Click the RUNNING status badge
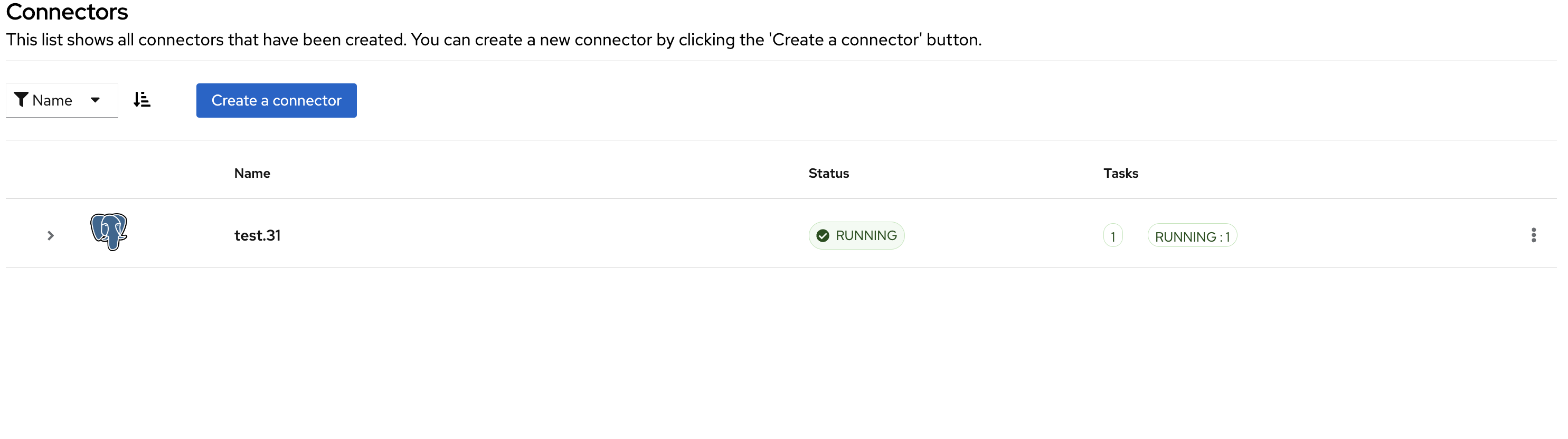The width and height of the screenshot is (1568, 439). [x=856, y=235]
